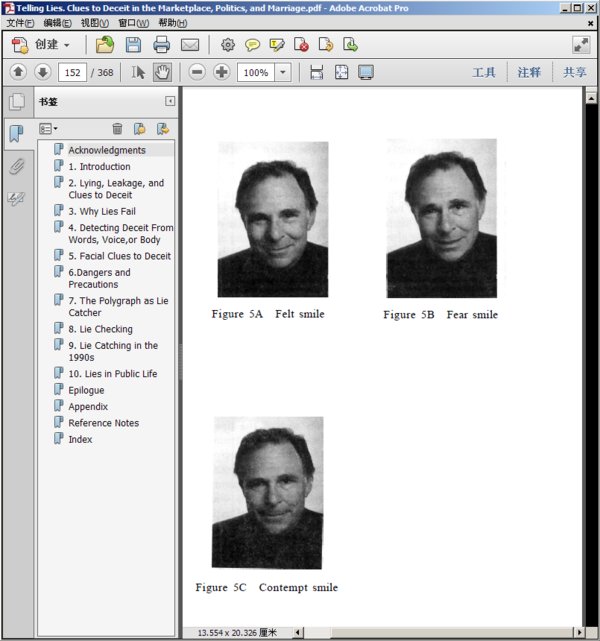The image size is (600, 641).
Task: Open 7. The Polygraph as Lie Catcher
Action: (x=118, y=307)
